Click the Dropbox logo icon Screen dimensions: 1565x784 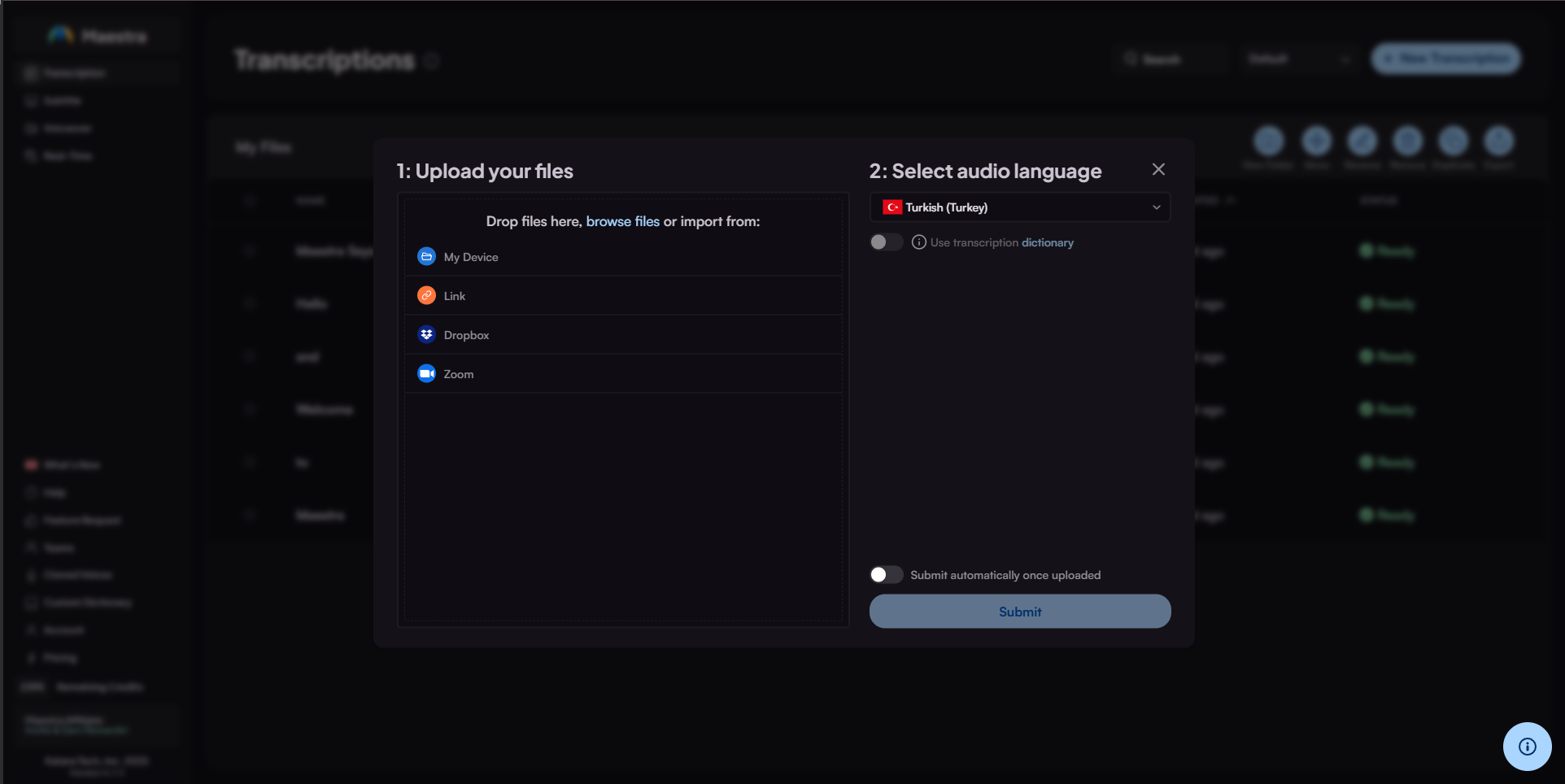coord(426,335)
